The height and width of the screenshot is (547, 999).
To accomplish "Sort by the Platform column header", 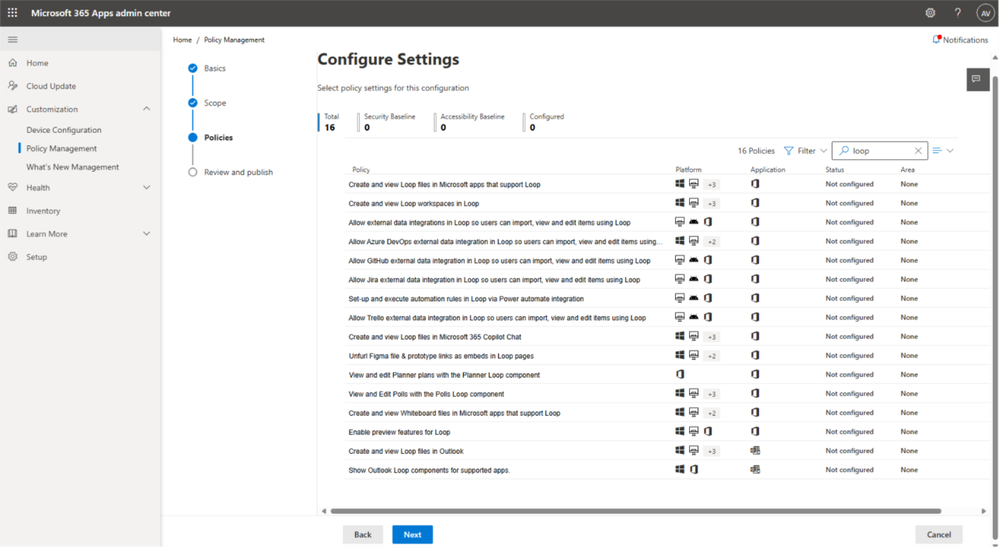I will coord(688,170).
